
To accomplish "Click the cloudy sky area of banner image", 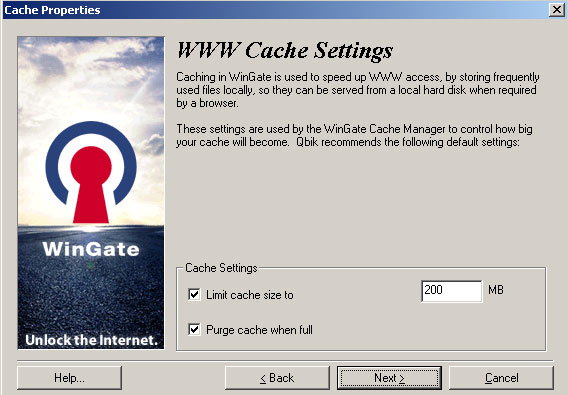I will point(91,76).
